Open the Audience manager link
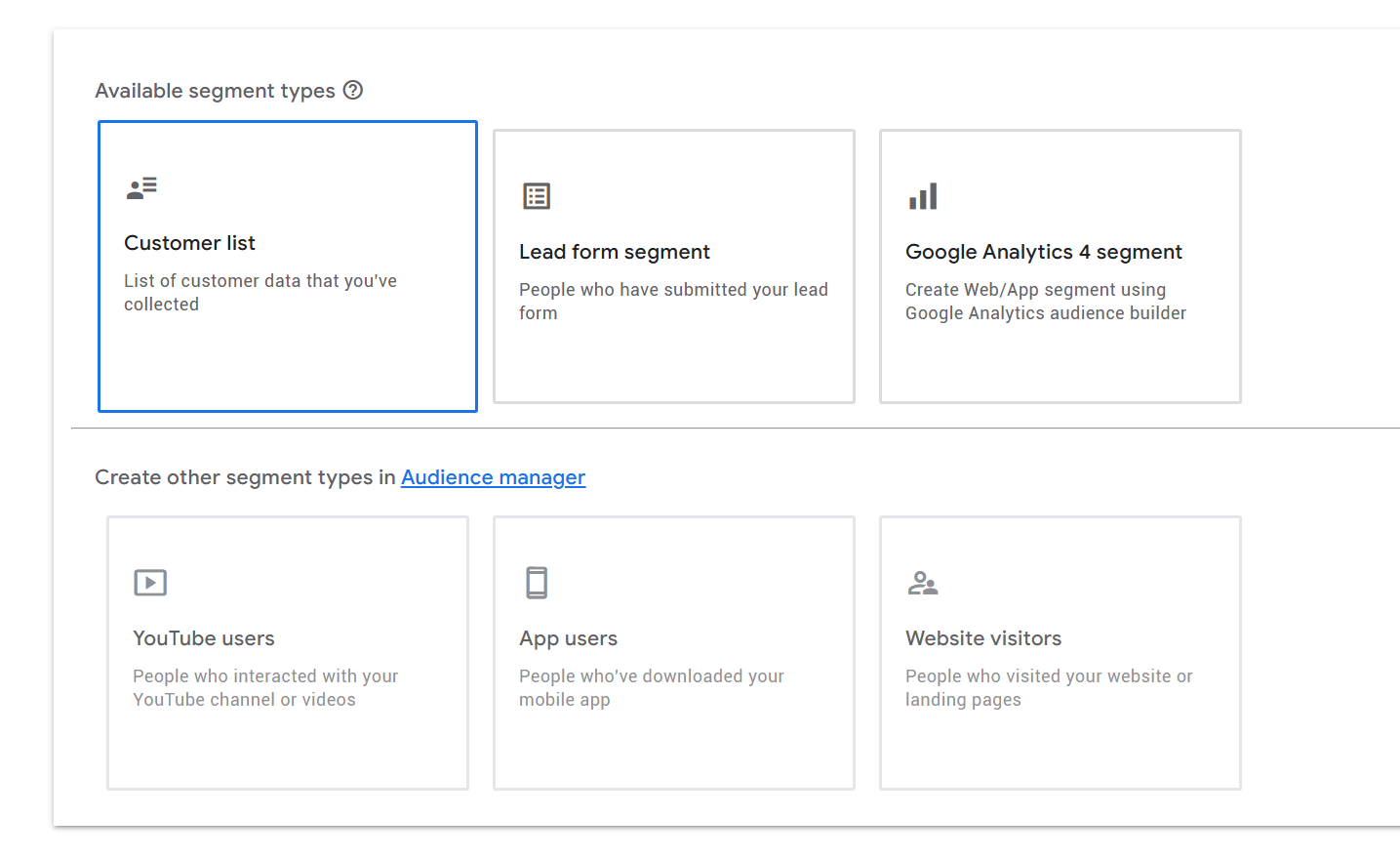Screen dimensions: 1400x858 pyautogui.click(x=493, y=477)
